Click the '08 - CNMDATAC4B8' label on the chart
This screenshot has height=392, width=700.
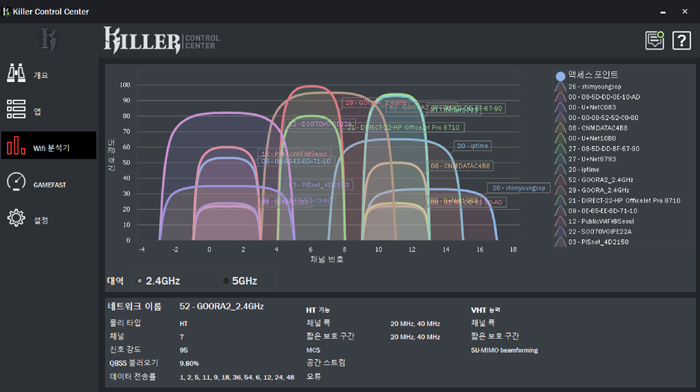460,166
